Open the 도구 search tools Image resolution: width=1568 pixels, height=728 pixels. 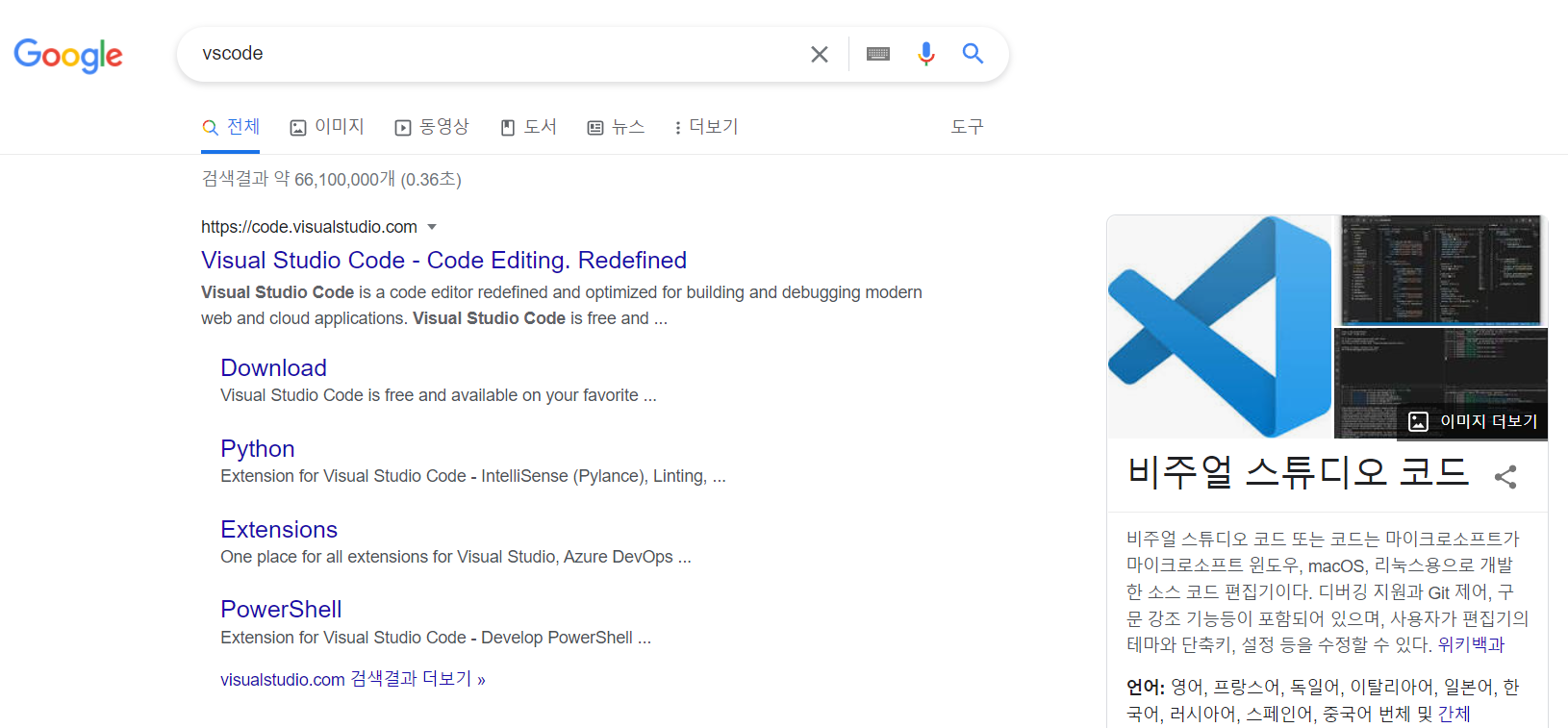[967, 127]
